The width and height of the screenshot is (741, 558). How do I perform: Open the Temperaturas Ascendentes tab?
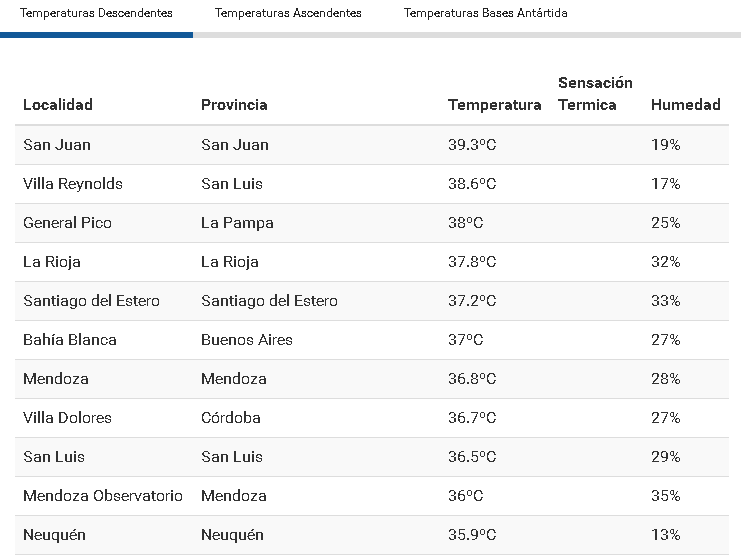pos(288,13)
